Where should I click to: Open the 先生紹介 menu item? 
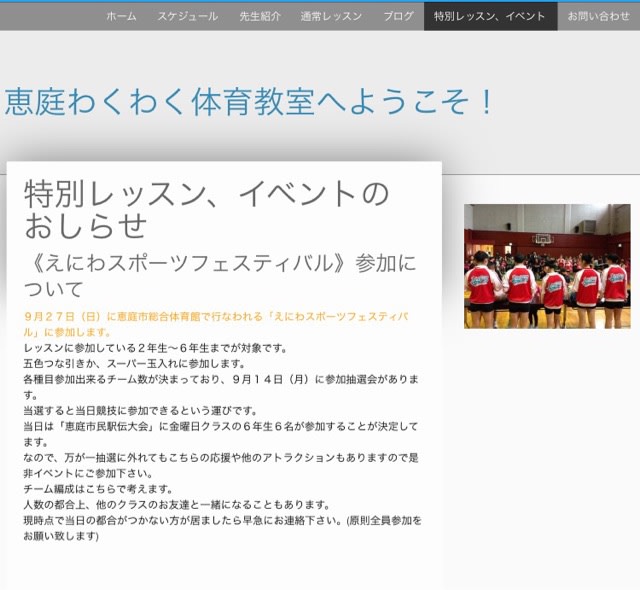point(260,16)
